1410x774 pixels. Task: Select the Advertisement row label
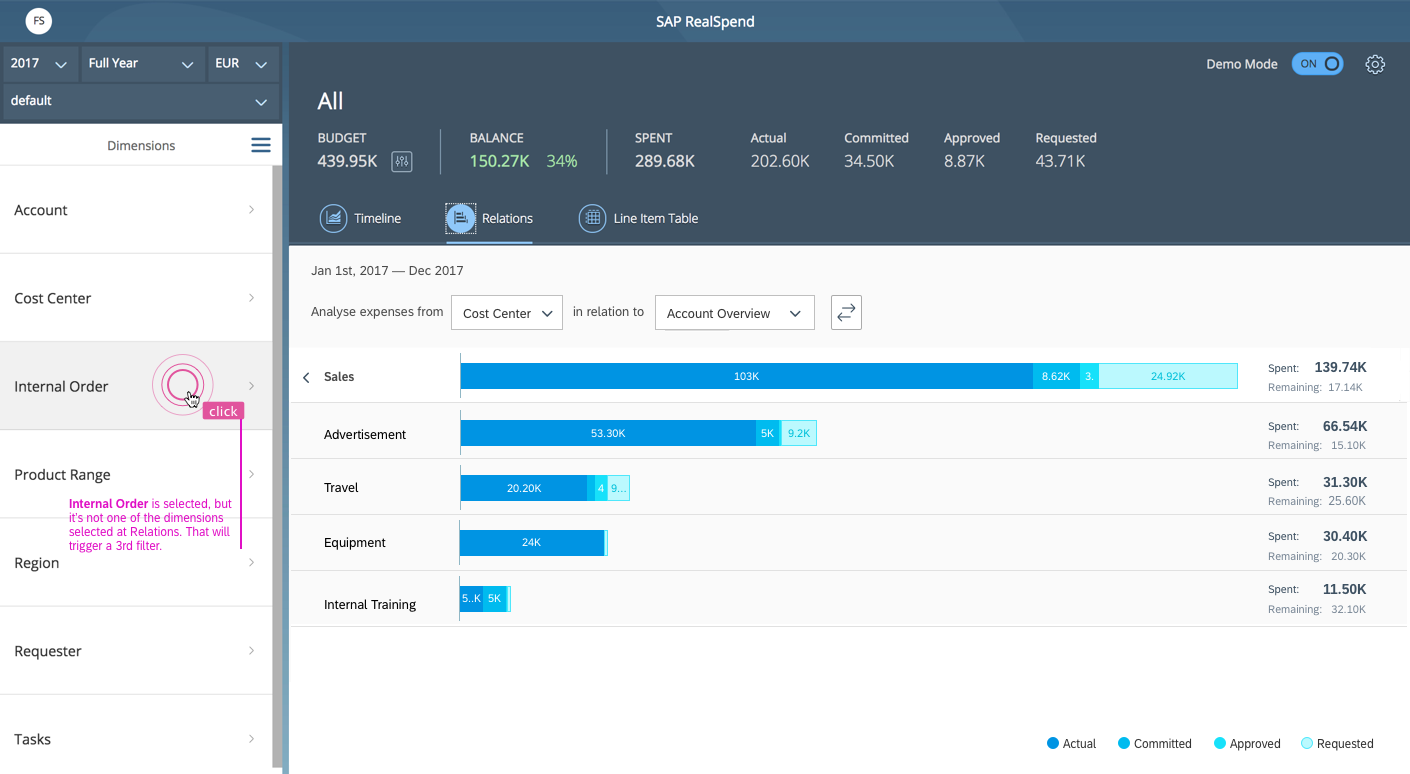pos(365,435)
